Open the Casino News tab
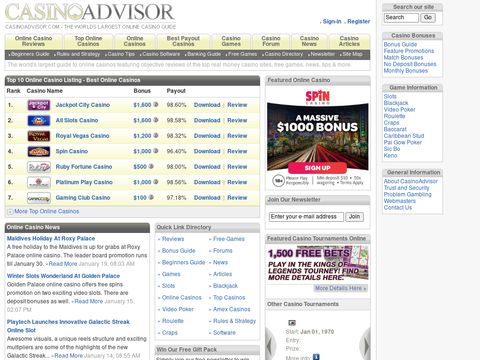Screen dimensions: 480x360 309,41
